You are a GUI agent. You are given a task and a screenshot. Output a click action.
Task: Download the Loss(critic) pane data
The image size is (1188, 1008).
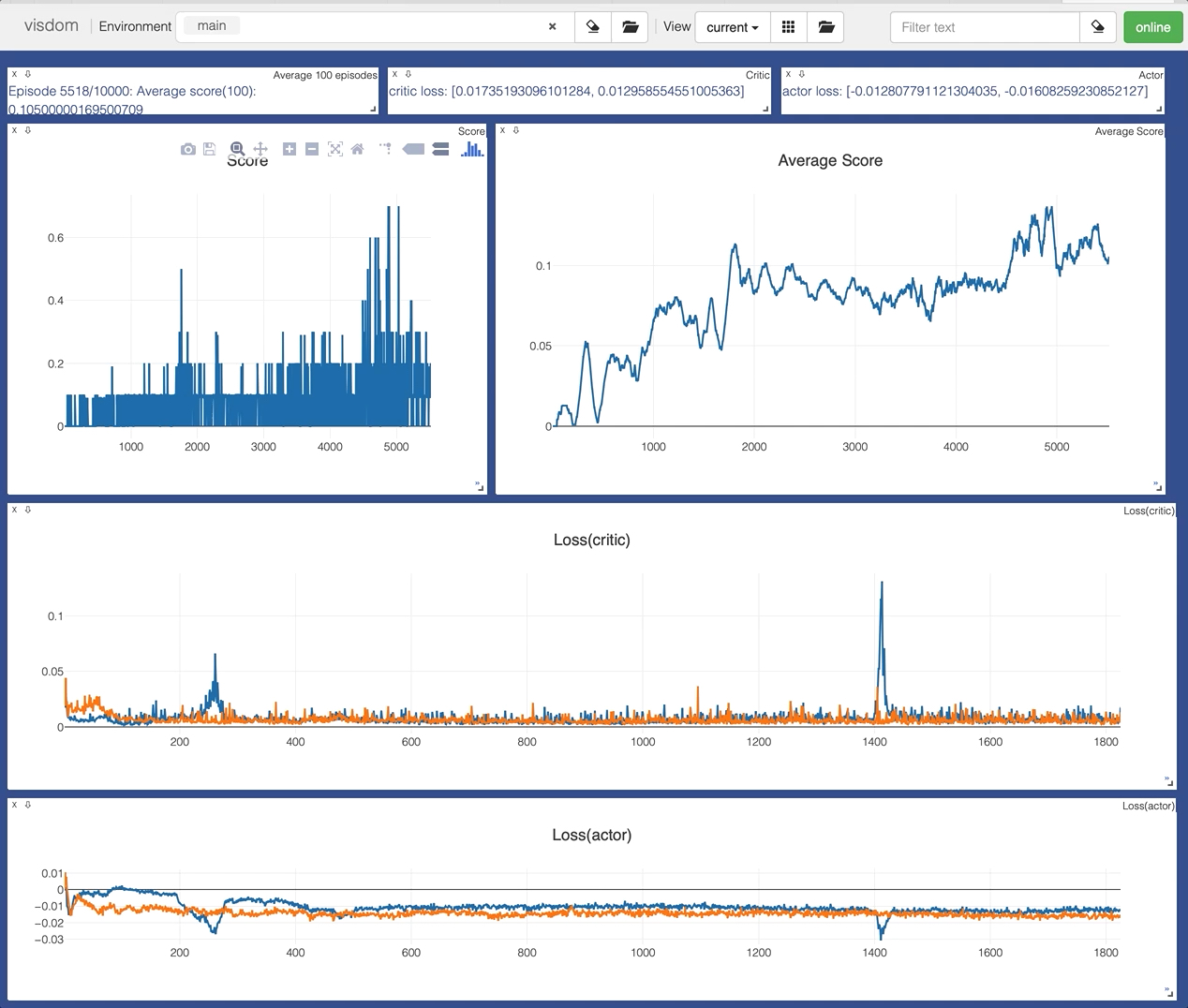point(27,510)
